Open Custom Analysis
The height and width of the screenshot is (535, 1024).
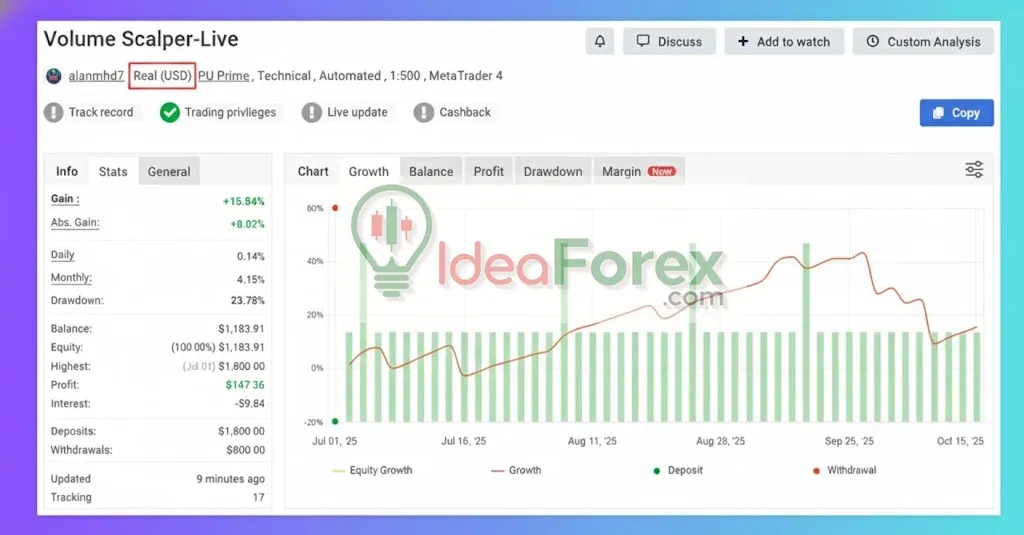(923, 42)
